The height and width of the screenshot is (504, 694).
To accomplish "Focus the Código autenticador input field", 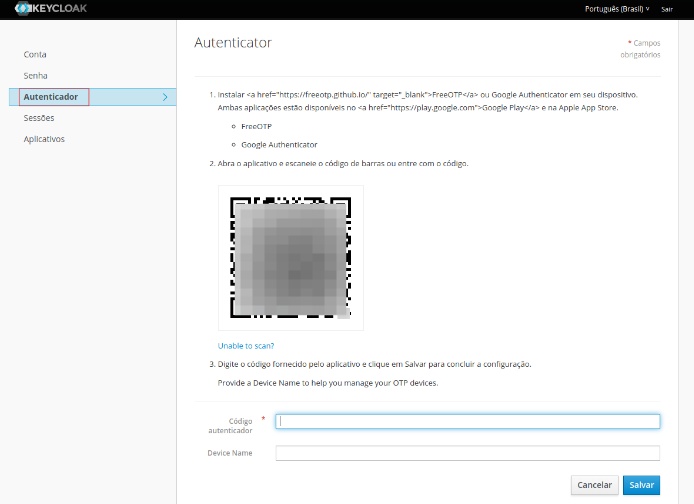I will 467,421.
